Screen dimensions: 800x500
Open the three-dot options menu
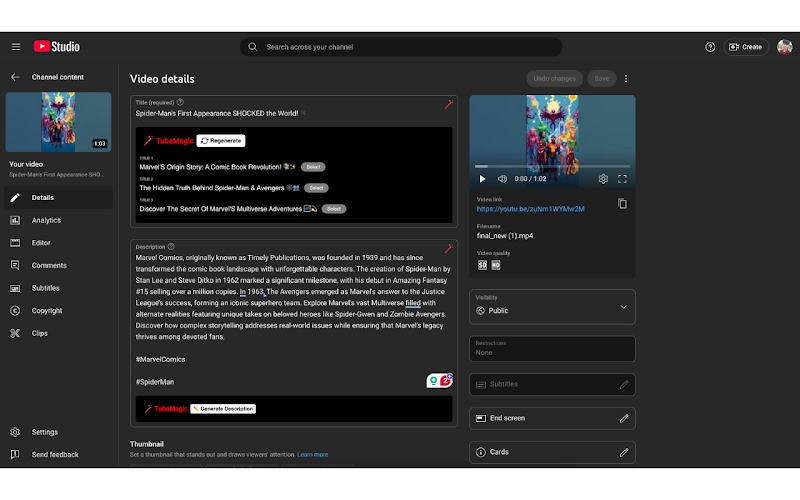point(626,79)
